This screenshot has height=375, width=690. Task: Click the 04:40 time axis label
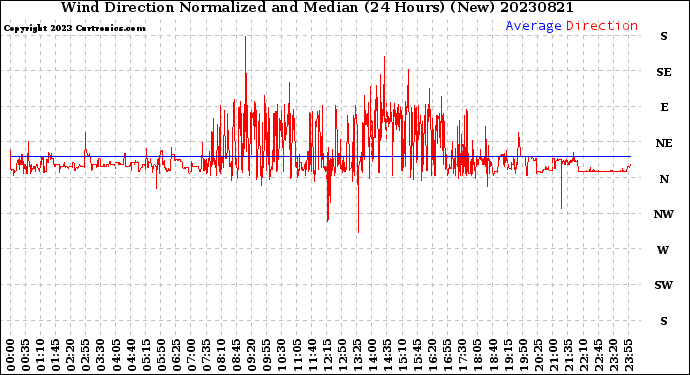click(131, 355)
